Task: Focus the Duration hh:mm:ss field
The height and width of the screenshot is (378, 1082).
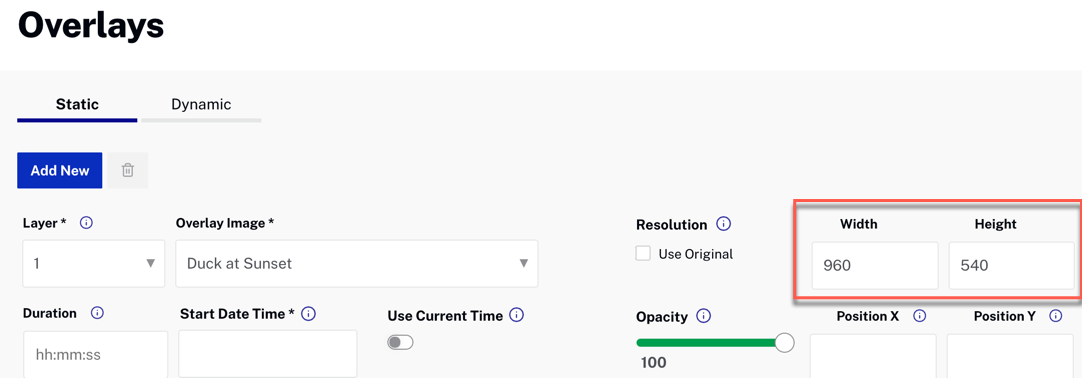Action: coord(96,355)
